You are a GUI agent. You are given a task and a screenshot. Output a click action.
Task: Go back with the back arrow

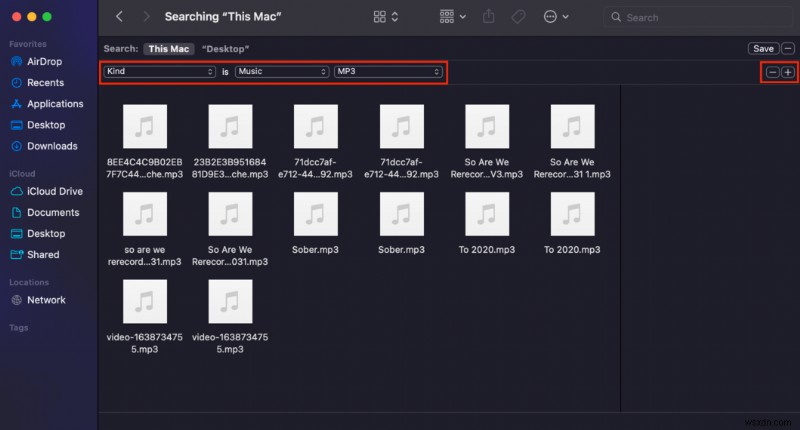pyautogui.click(x=119, y=16)
